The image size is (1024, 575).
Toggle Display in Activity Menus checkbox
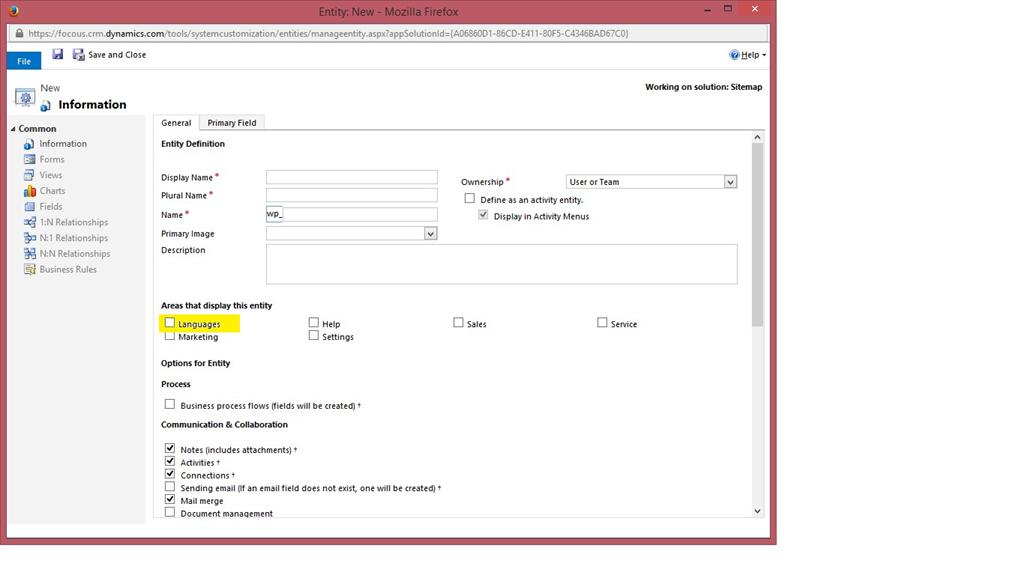(x=483, y=215)
